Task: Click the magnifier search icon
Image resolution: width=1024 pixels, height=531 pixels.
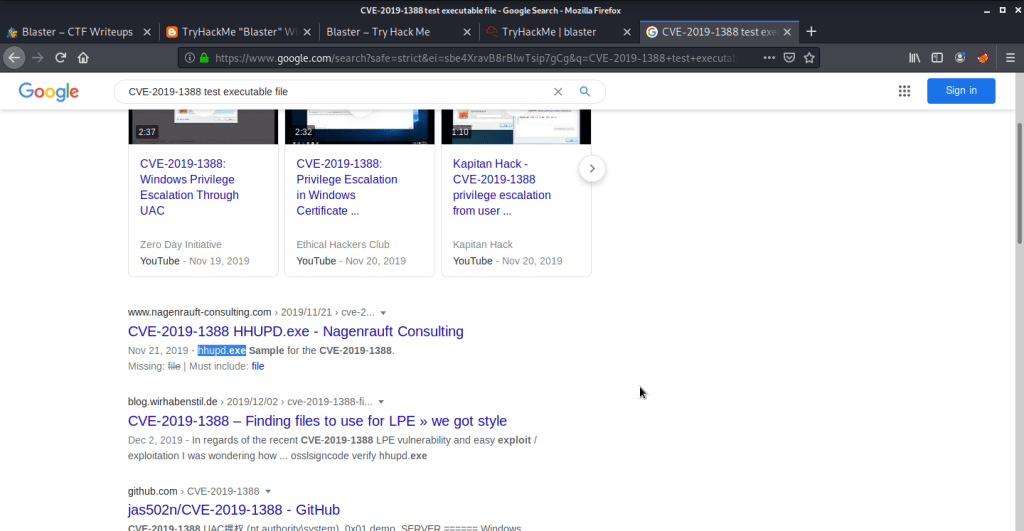Action: tap(585, 92)
